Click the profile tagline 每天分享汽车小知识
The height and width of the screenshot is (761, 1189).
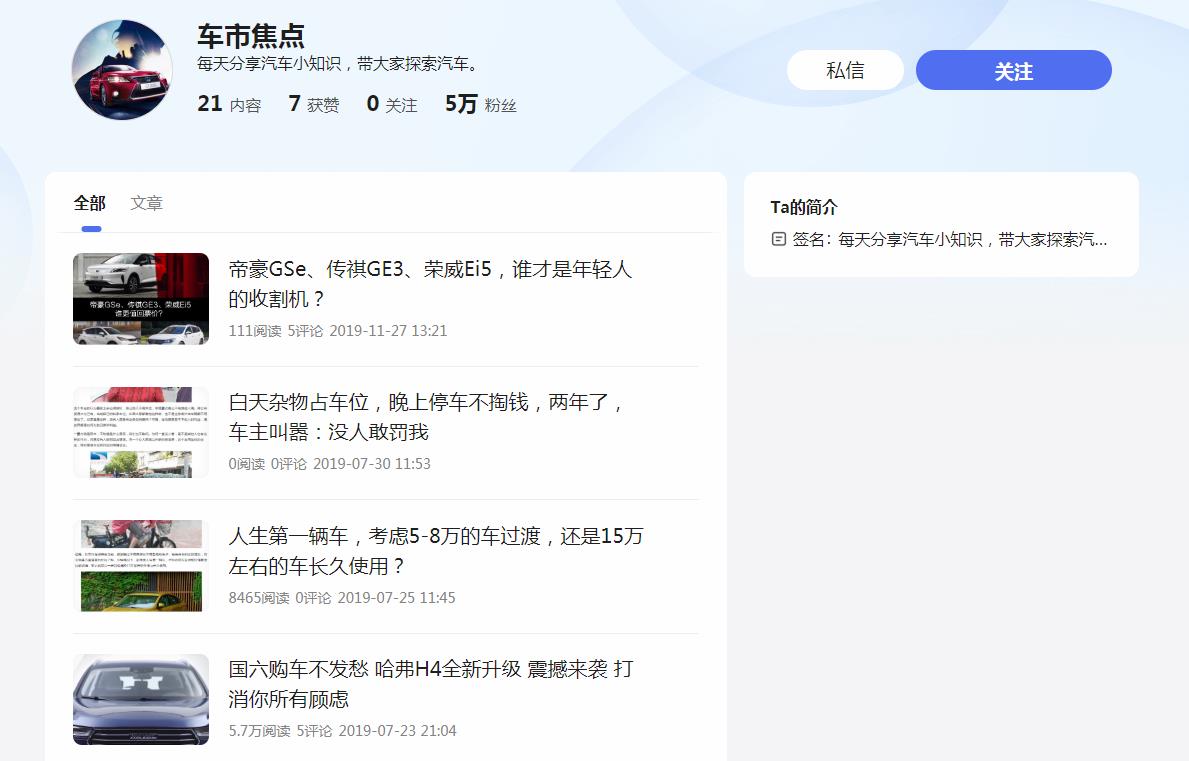point(338,64)
